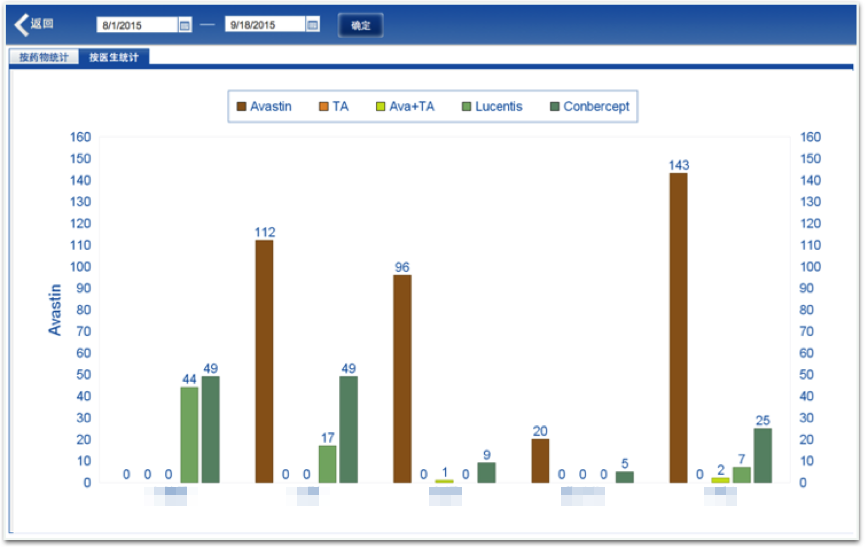Click the Avastin bar labeled 20
Screen dimensions: 865x547
[x=540, y=460]
